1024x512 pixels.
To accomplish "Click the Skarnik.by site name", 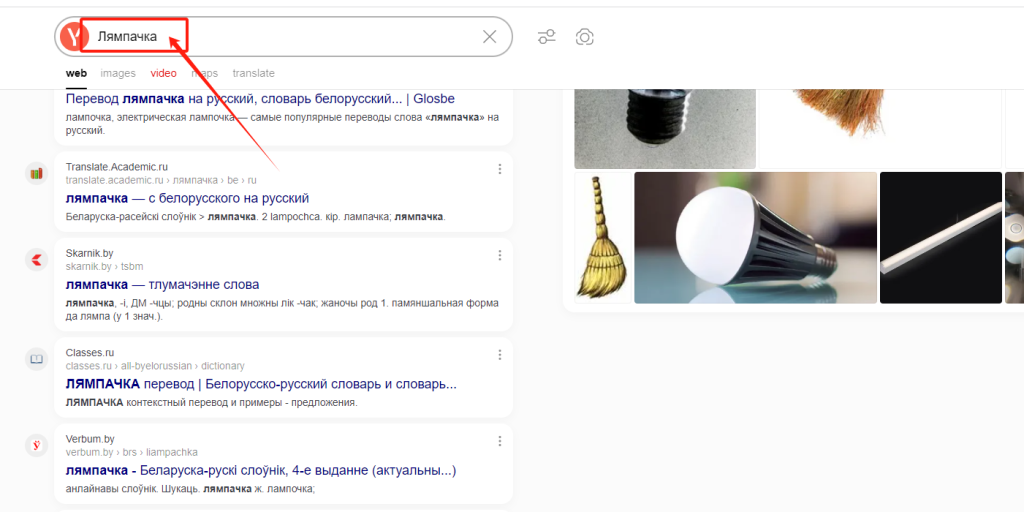I will tap(89, 253).
